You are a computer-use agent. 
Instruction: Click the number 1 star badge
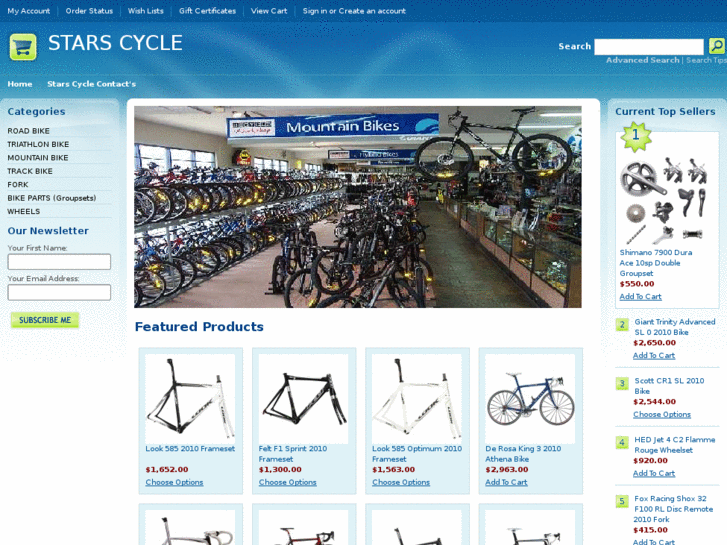point(636,136)
